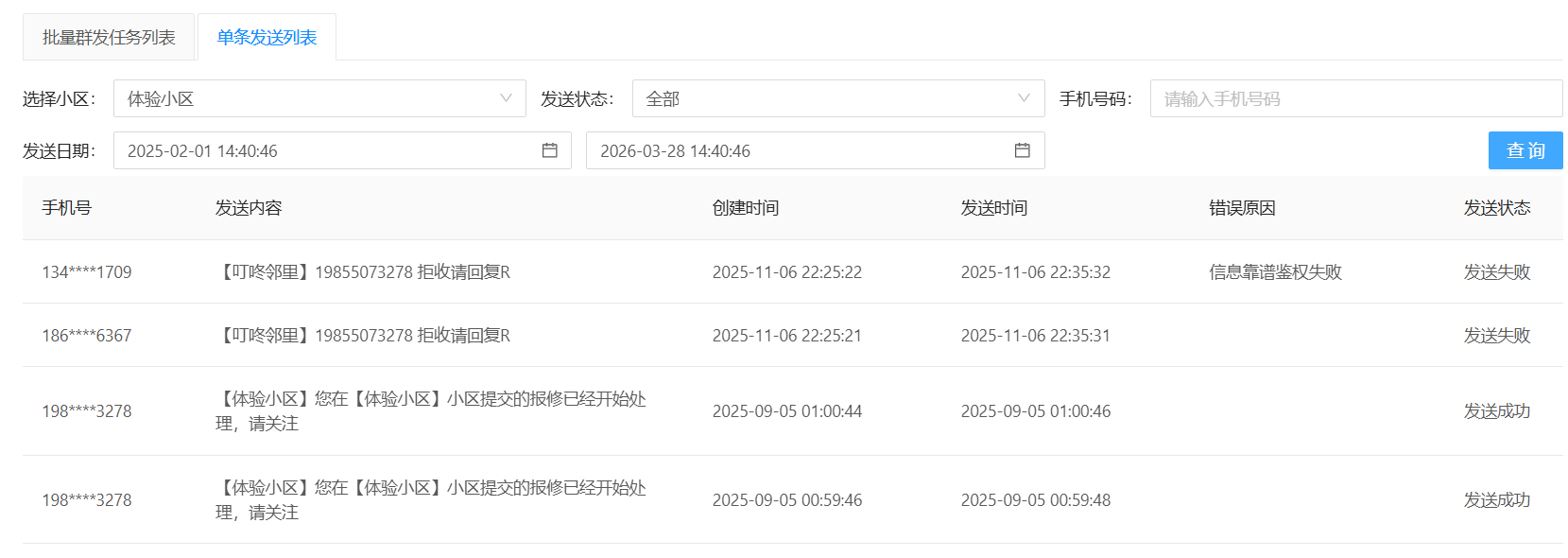Viewport: 1568px width, 558px height.
Task: Click the 发送状态 column header
Action: coord(1496,208)
